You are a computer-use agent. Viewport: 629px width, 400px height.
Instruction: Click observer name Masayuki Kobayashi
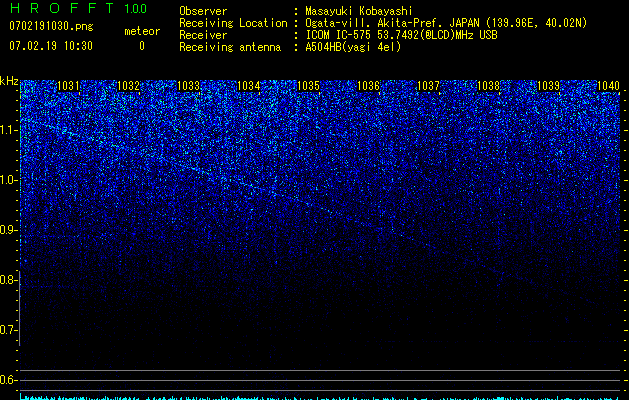pyautogui.click(x=359, y=11)
